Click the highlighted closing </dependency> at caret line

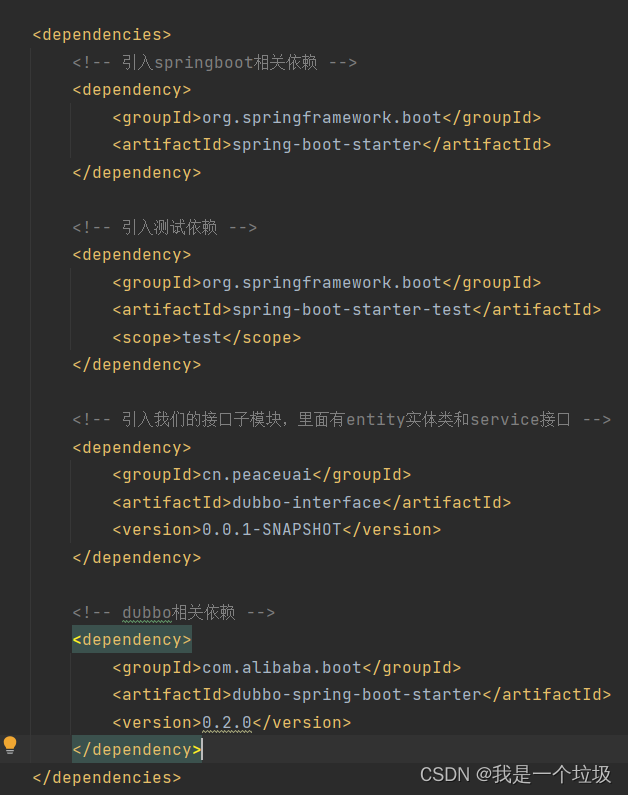137,750
